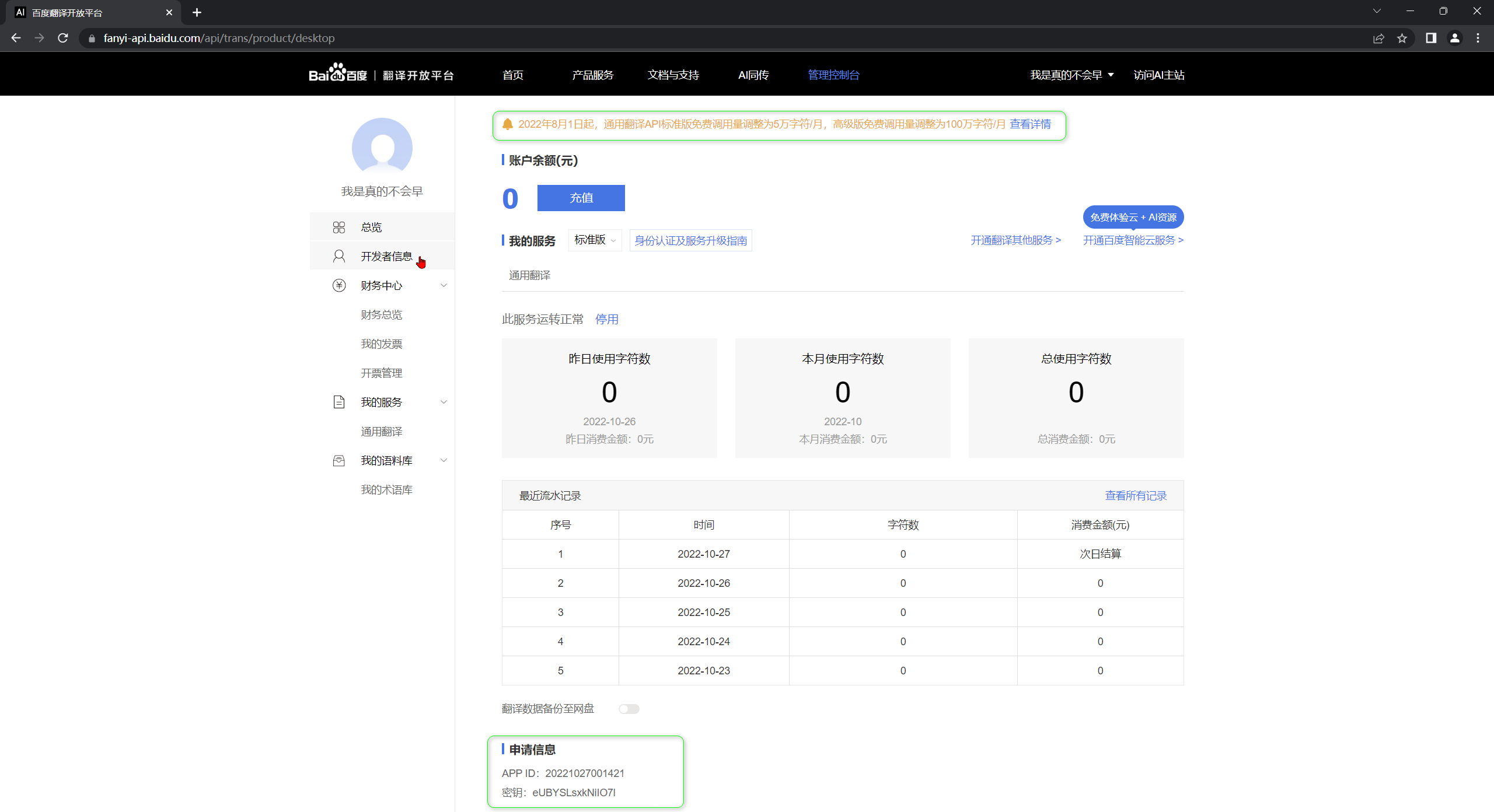The image size is (1494, 812).
Task: Click the 充值 recharge button
Action: pyautogui.click(x=581, y=198)
